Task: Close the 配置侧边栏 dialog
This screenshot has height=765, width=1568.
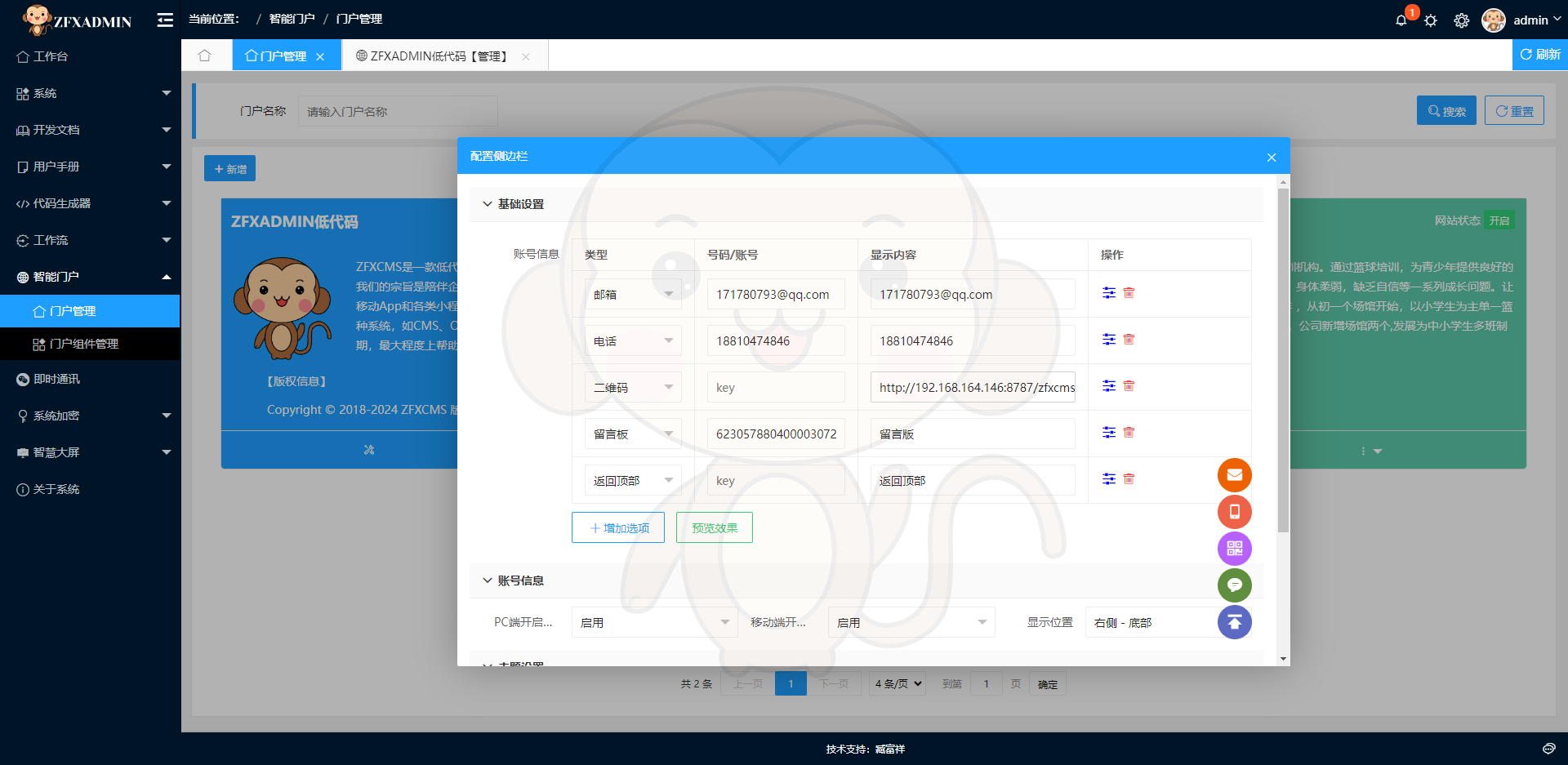Action: pyautogui.click(x=1272, y=157)
